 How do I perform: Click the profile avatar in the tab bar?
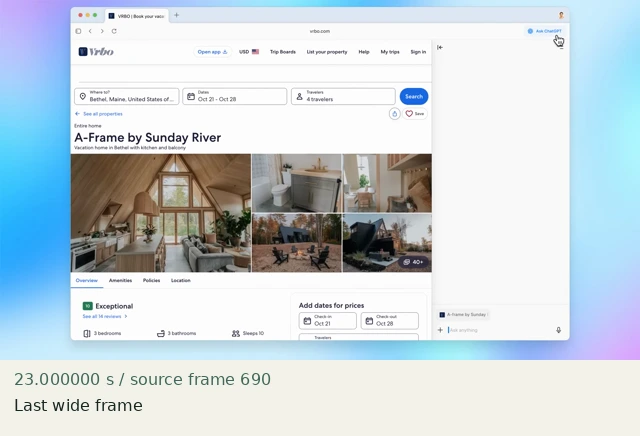[x=561, y=15]
